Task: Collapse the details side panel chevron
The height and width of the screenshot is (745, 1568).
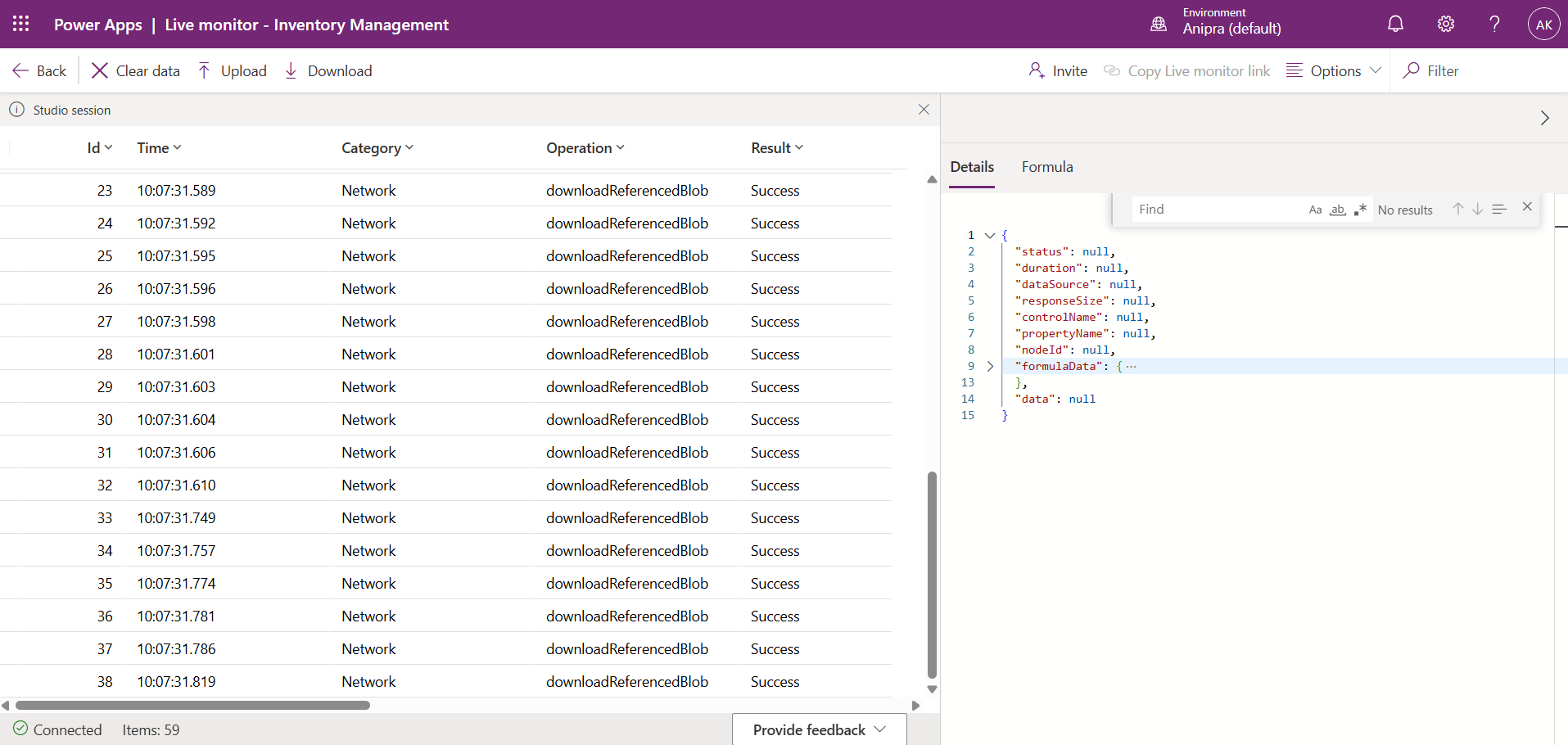Action: tap(1544, 118)
